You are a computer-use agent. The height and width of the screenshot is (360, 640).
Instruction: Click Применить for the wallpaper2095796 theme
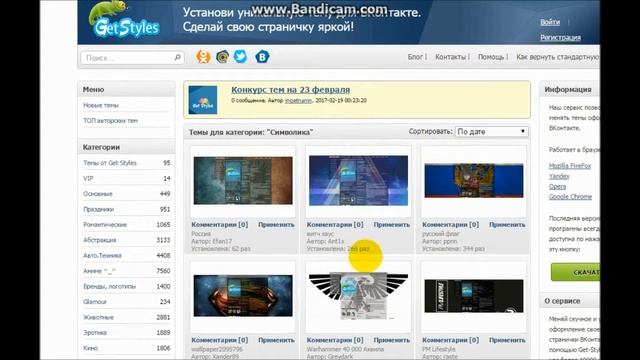click(x=276, y=340)
